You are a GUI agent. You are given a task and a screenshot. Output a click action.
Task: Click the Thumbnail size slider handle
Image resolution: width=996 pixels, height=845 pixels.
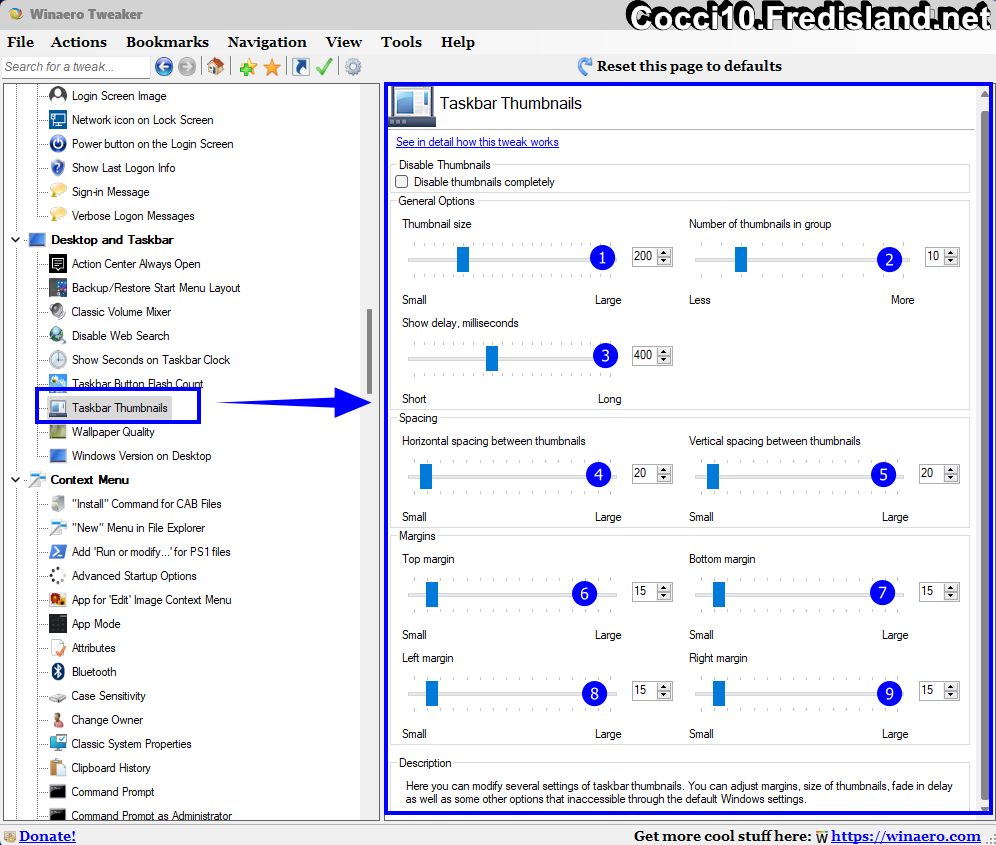[463, 259]
